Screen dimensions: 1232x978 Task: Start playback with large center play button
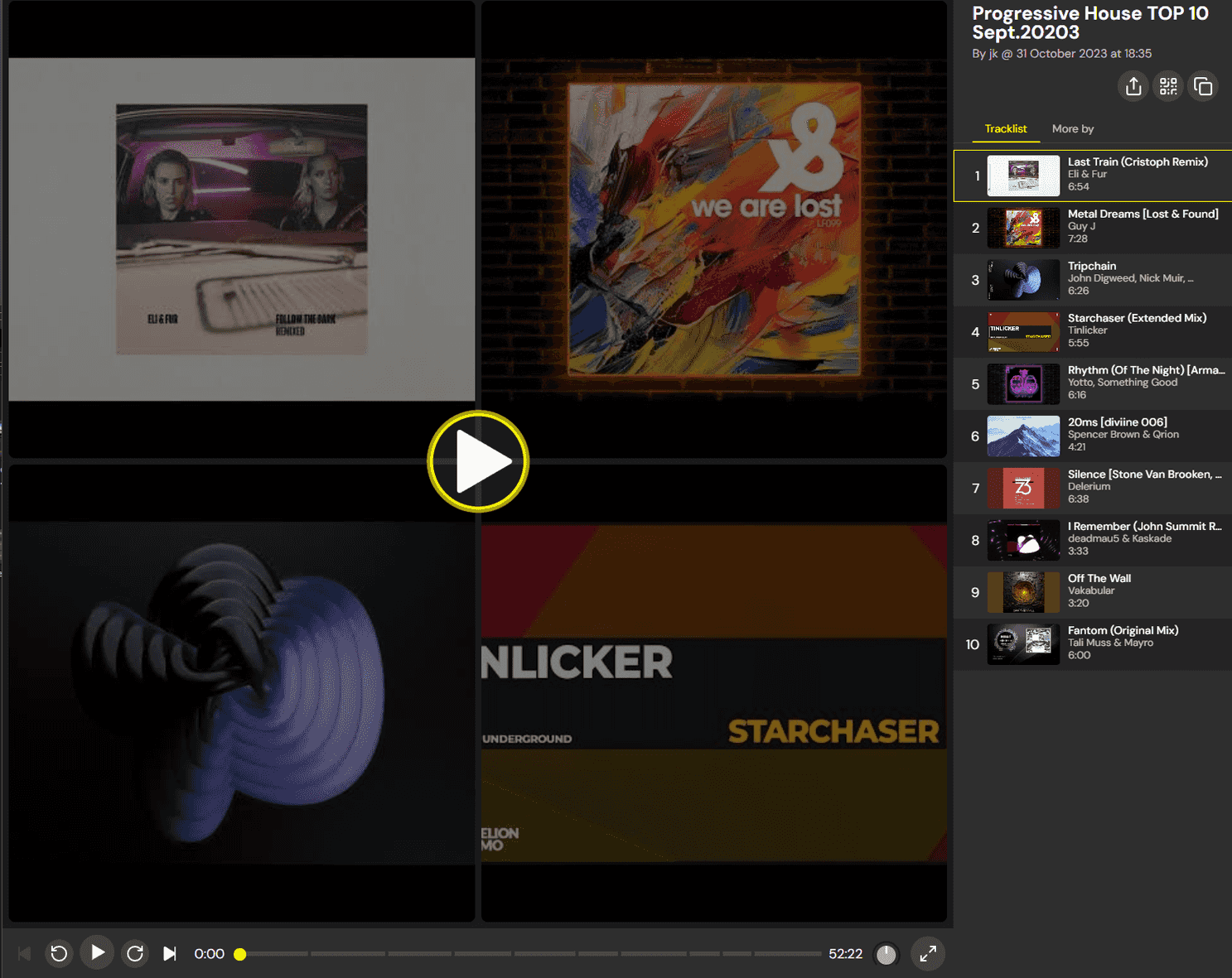478,461
